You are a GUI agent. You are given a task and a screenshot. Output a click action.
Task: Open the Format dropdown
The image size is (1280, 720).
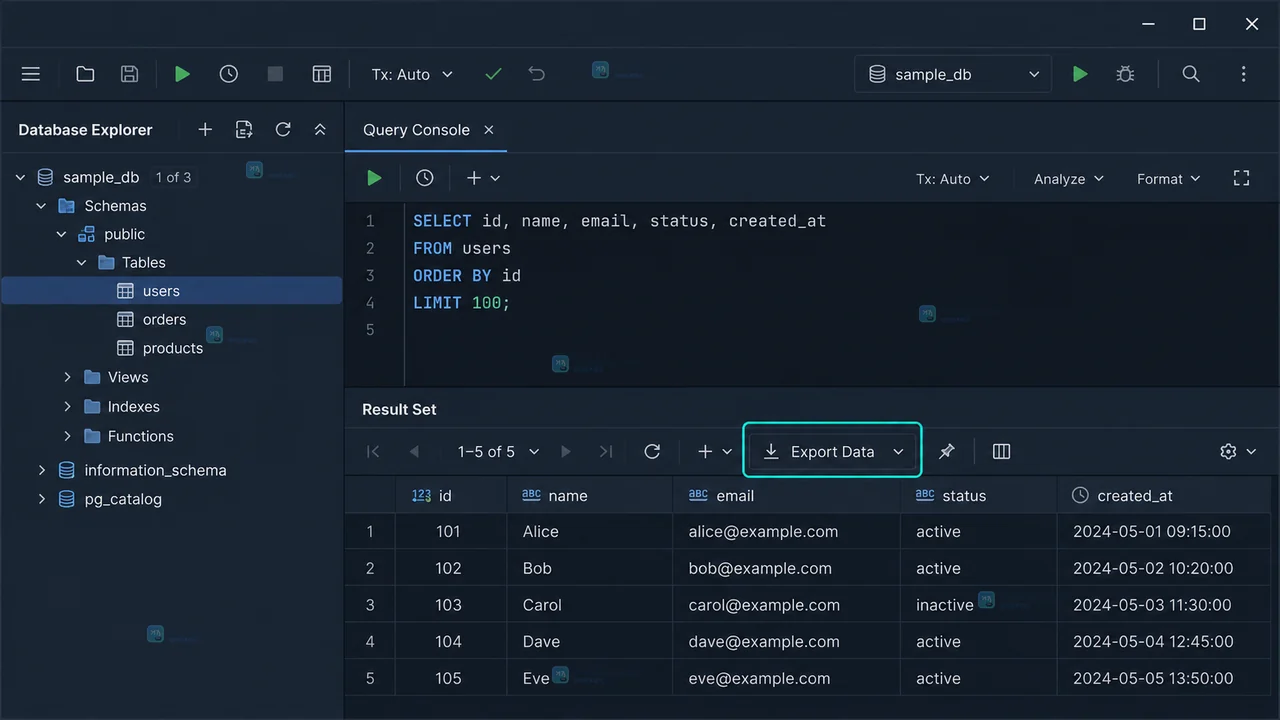pyautogui.click(x=1168, y=178)
